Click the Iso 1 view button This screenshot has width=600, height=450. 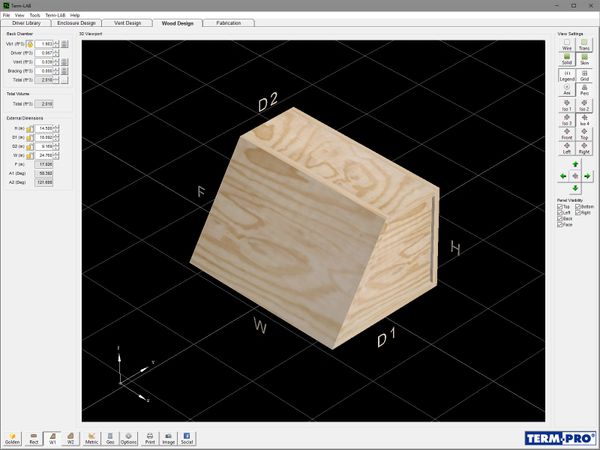pyautogui.click(x=566, y=104)
